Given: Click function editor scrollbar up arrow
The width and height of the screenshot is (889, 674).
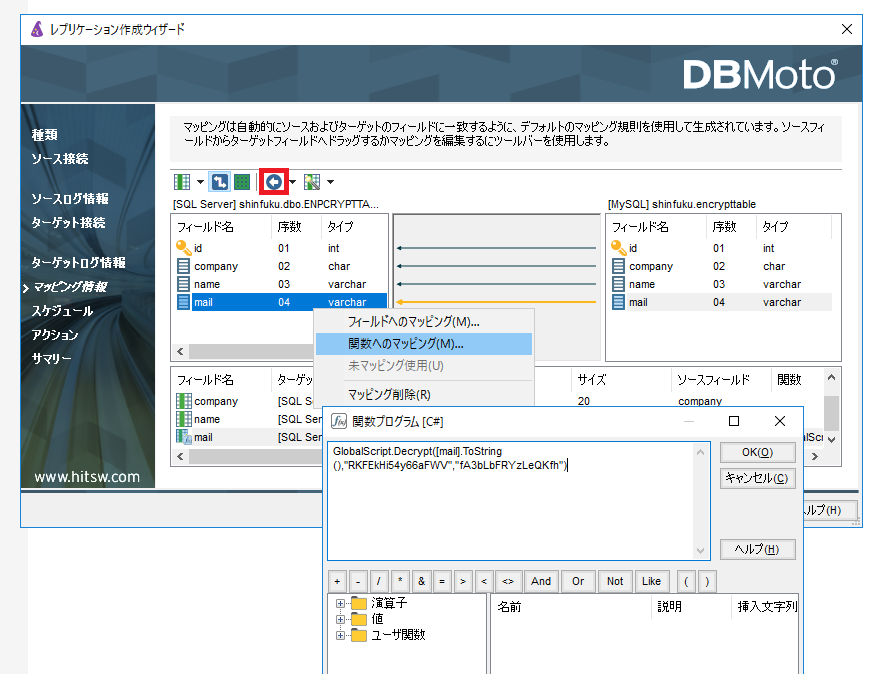Looking at the screenshot, I should 701,452.
